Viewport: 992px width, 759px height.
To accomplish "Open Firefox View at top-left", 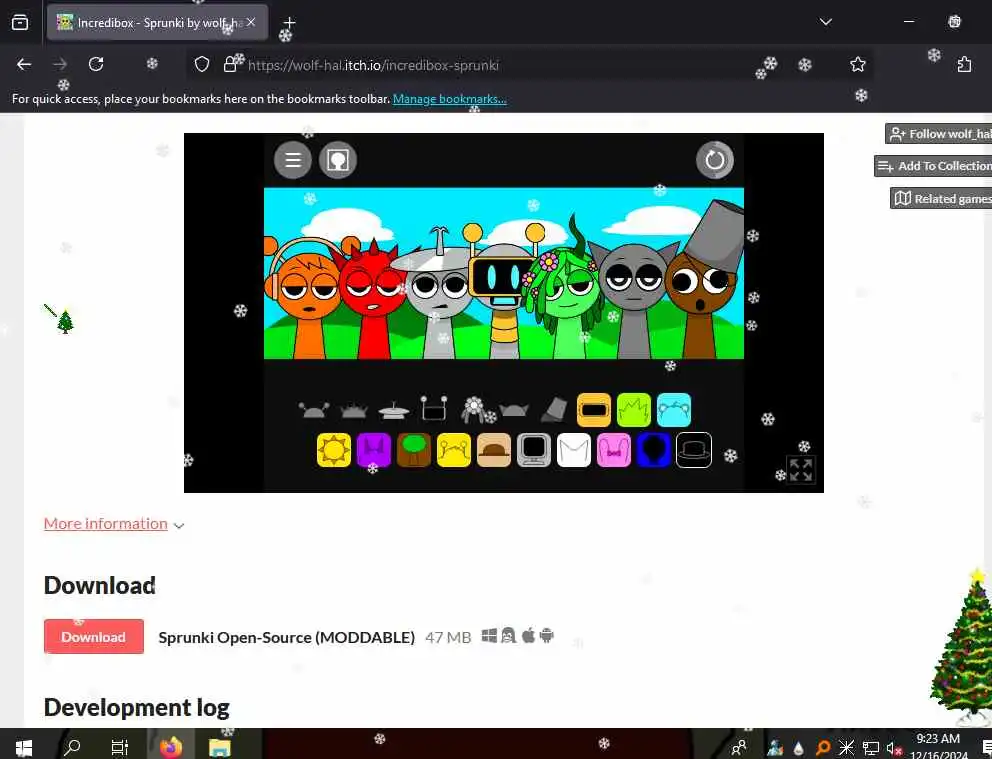I will click(x=20, y=22).
